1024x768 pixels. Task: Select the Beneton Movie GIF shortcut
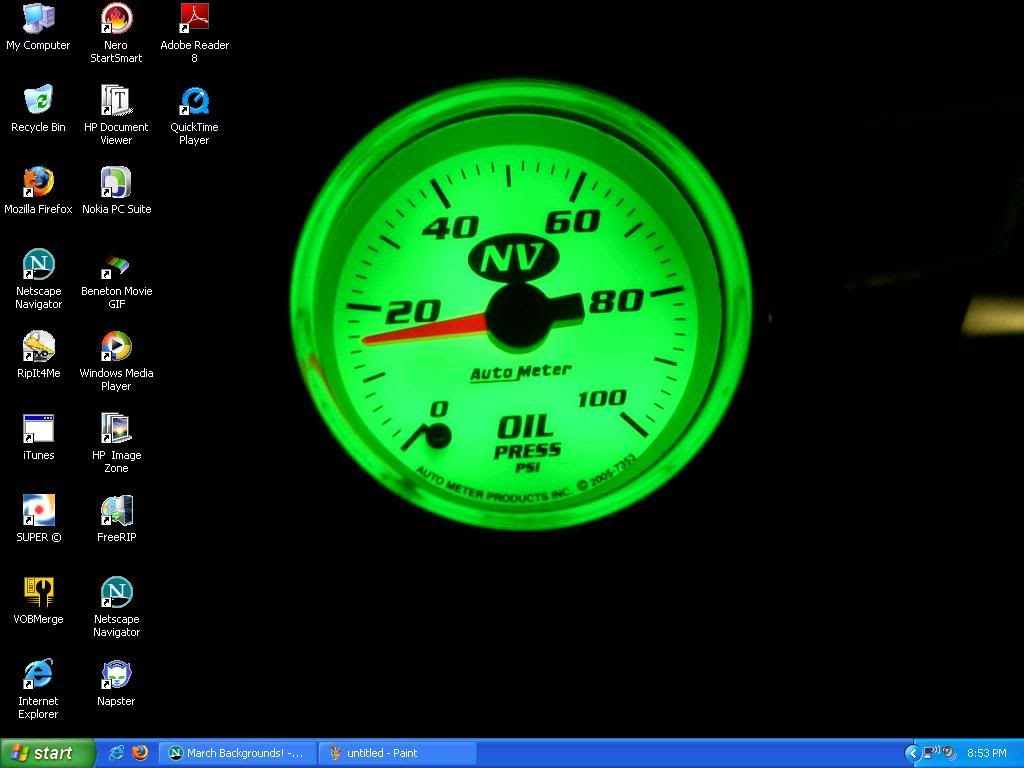(116, 280)
